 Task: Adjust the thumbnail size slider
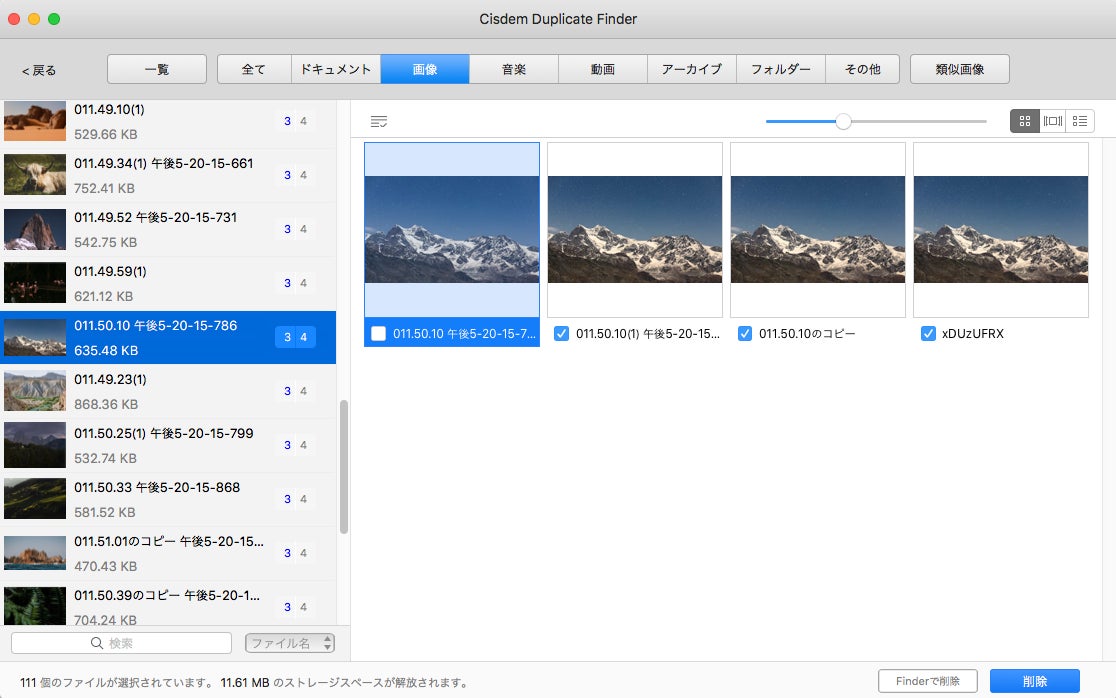point(843,122)
